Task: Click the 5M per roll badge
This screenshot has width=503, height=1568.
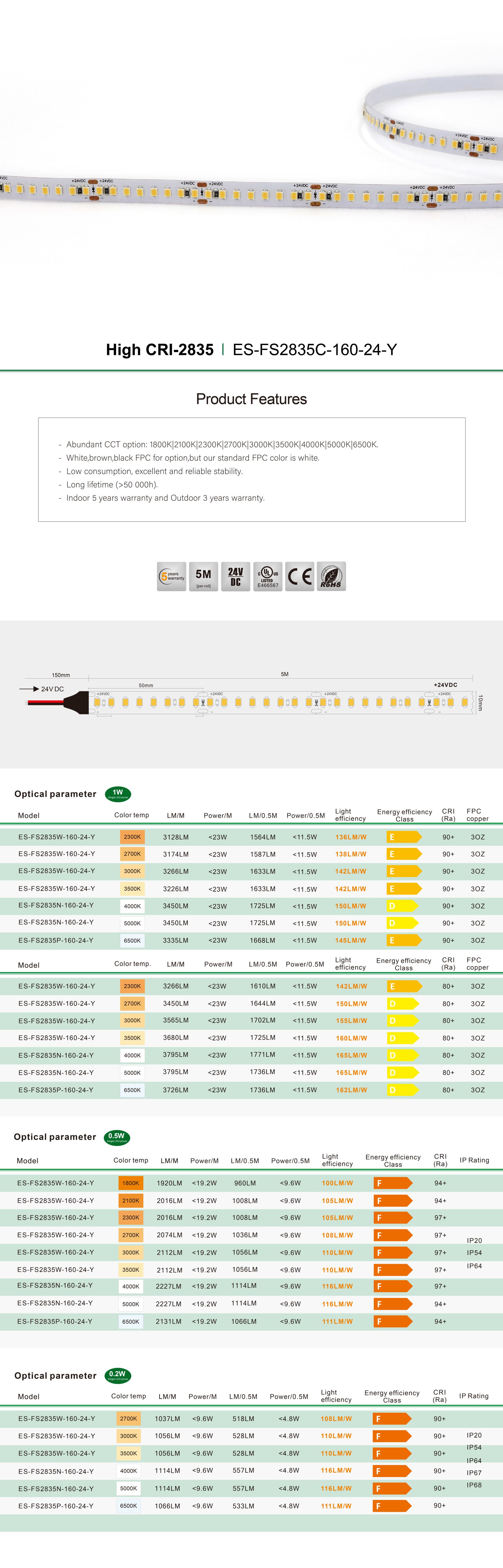Action: pyautogui.click(x=203, y=576)
